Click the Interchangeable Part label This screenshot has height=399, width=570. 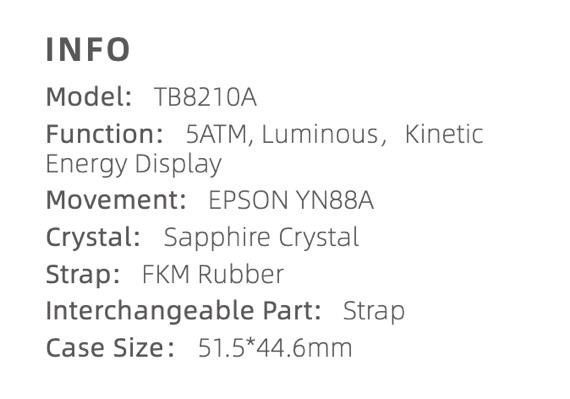(x=184, y=311)
